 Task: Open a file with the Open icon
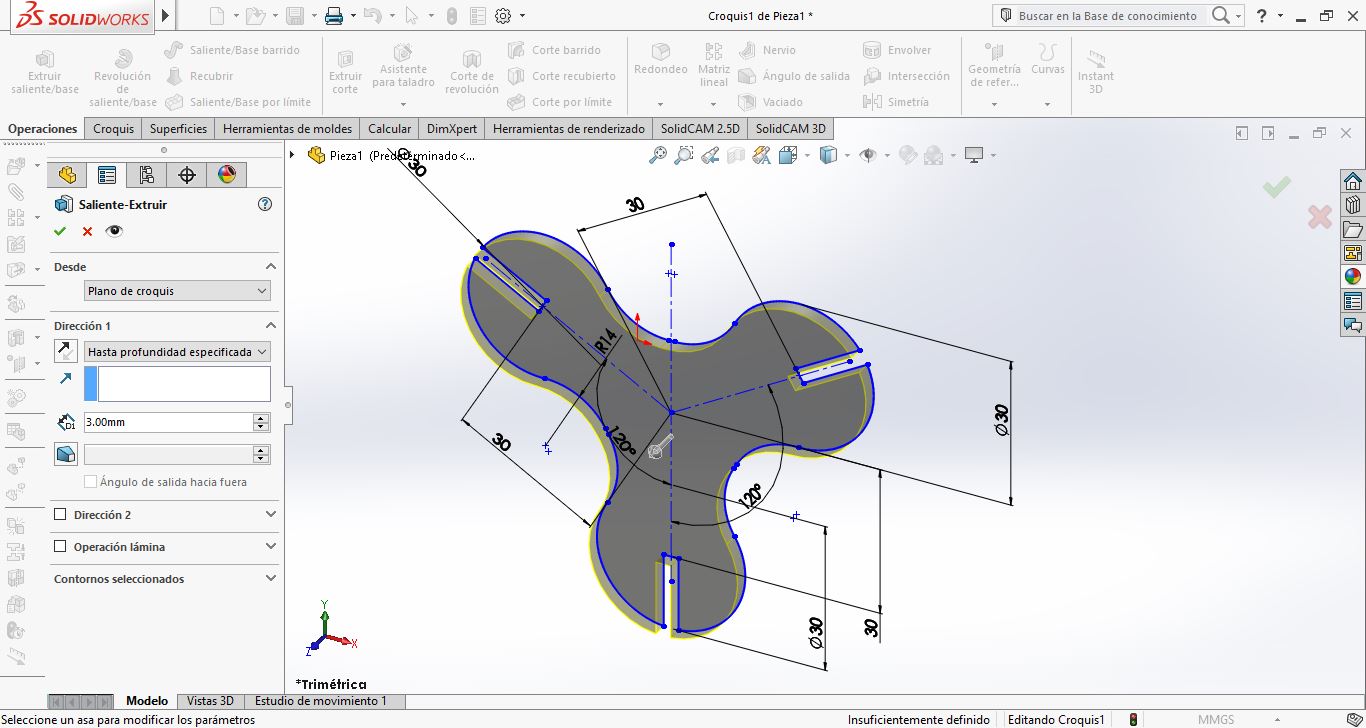(255, 16)
